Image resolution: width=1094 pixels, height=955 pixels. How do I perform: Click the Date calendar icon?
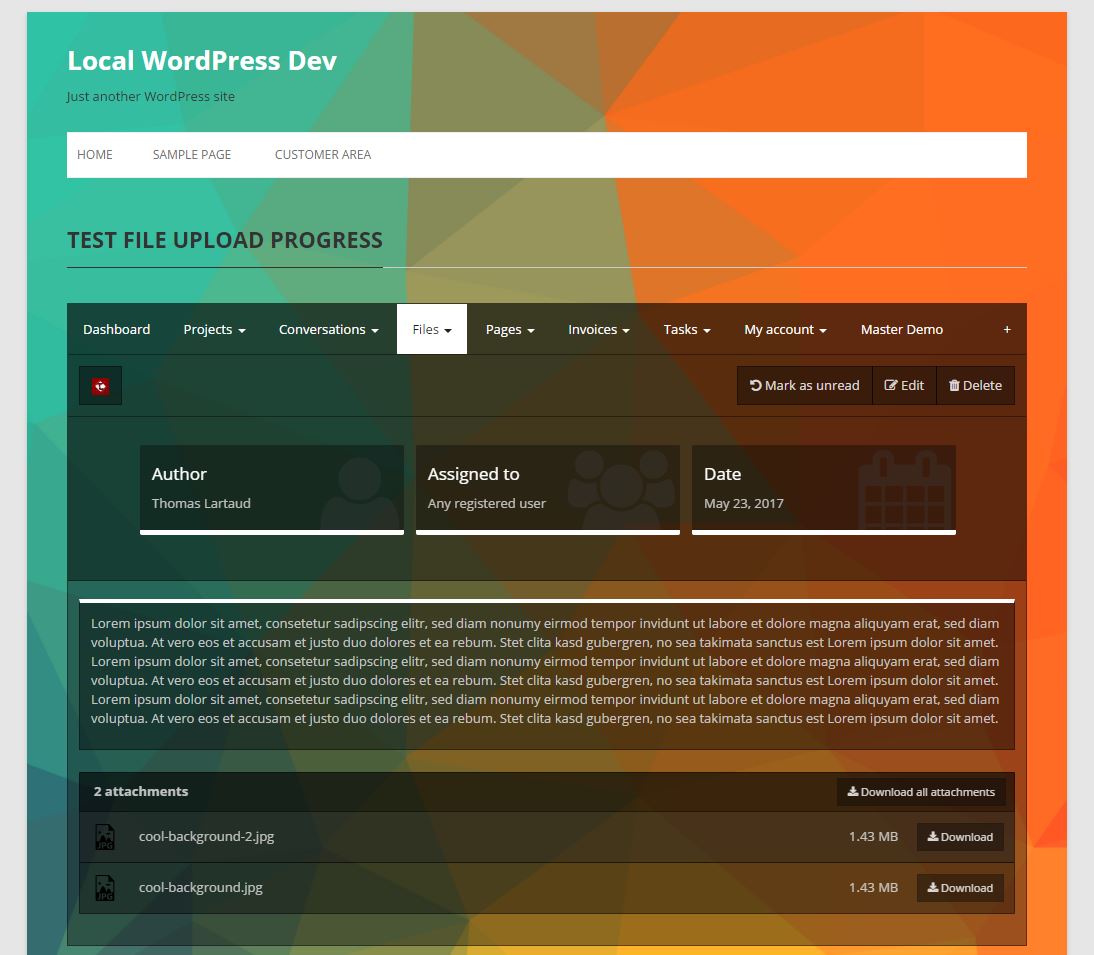pyautogui.click(x=904, y=490)
